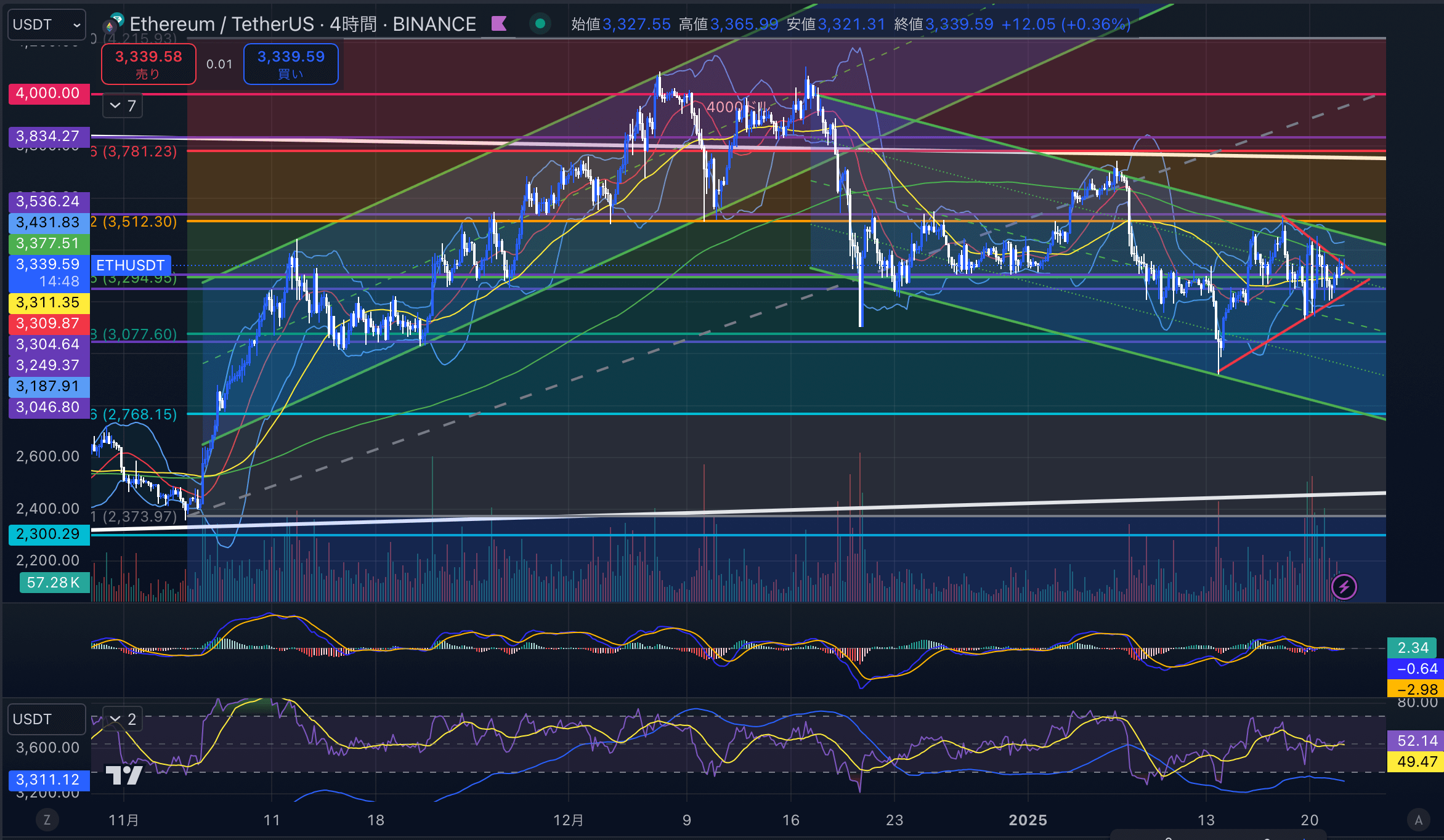Image resolution: width=1444 pixels, height=840 pixels.
Task: Click the 4000ドル text annotation on chart
Action: click(x=737, y=107)
